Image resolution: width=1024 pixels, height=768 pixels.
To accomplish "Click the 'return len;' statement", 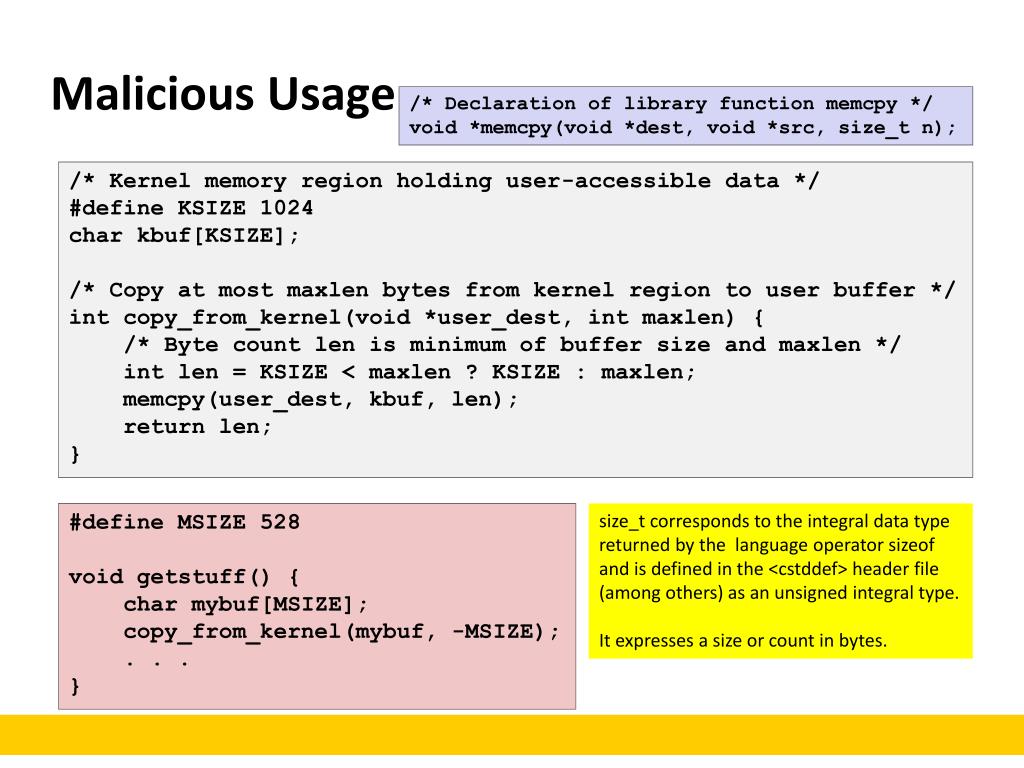I will [197, 427].
